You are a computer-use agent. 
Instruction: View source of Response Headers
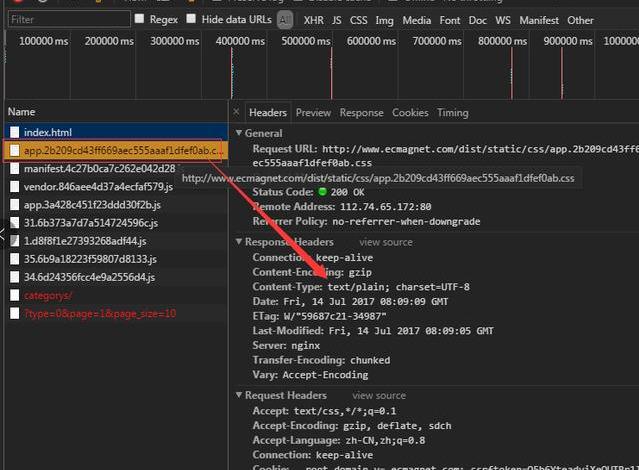(x=386, y=242)
